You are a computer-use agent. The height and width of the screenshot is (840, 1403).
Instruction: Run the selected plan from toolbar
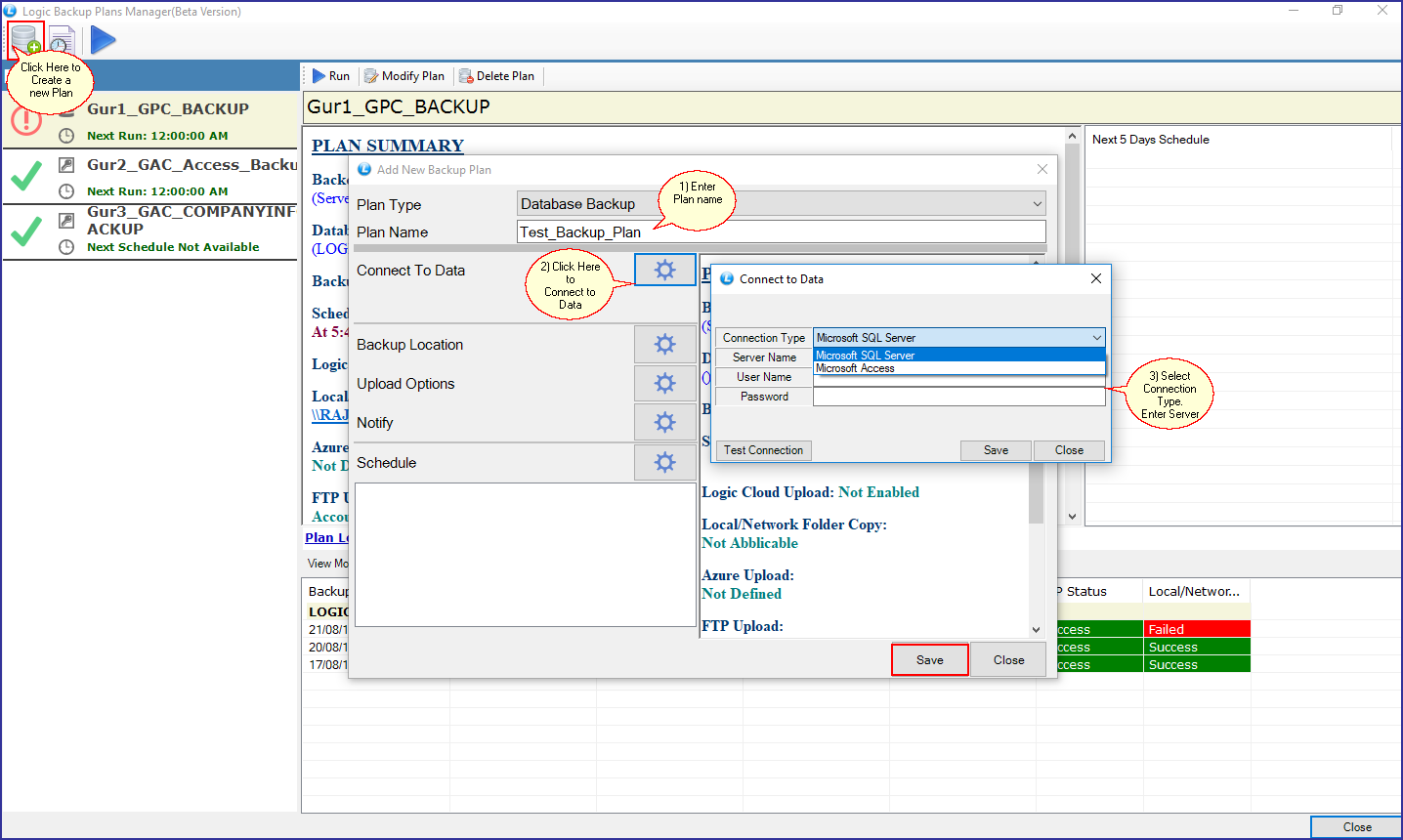(x=330, y=76)
